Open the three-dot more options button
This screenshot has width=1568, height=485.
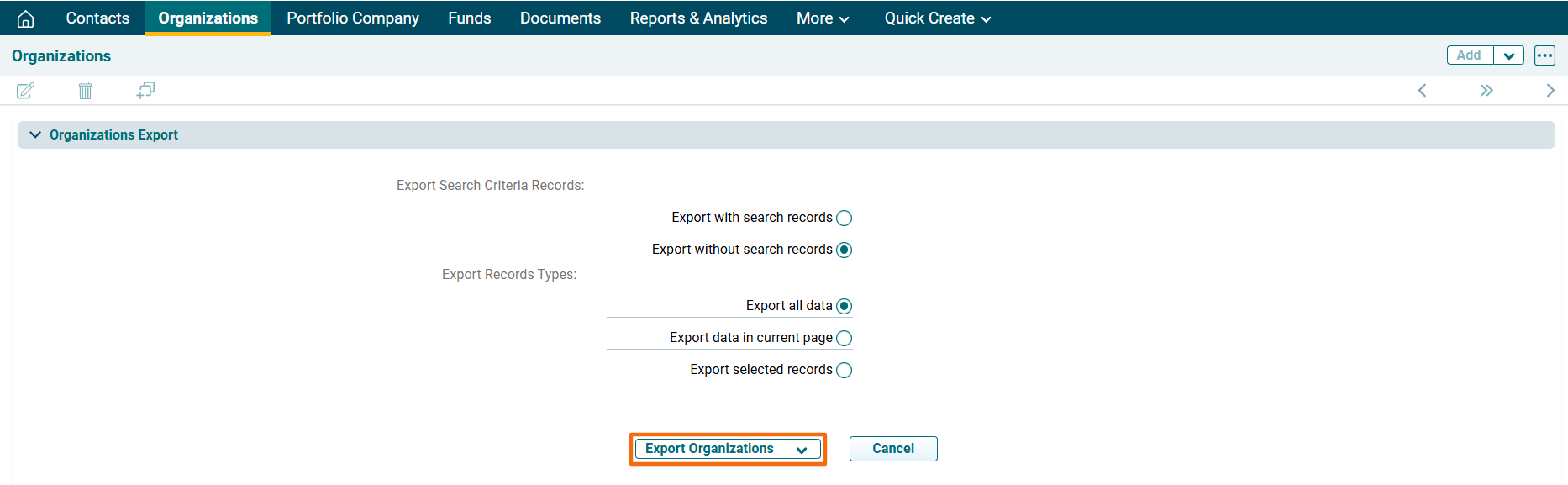(1544, 55)
